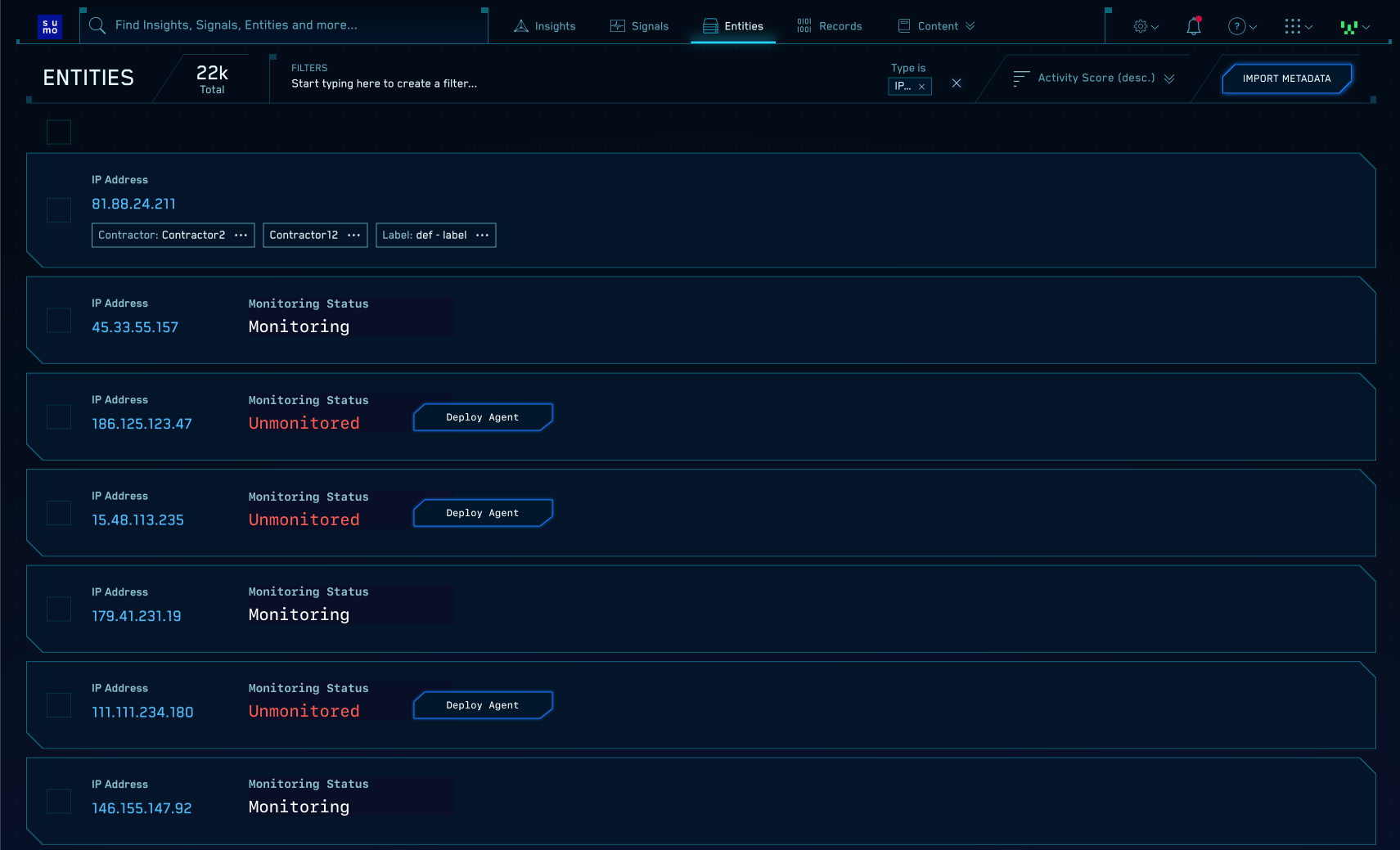Click the Import Metadata button
Screen dimensions: 1400x850
click(1286, 79)
